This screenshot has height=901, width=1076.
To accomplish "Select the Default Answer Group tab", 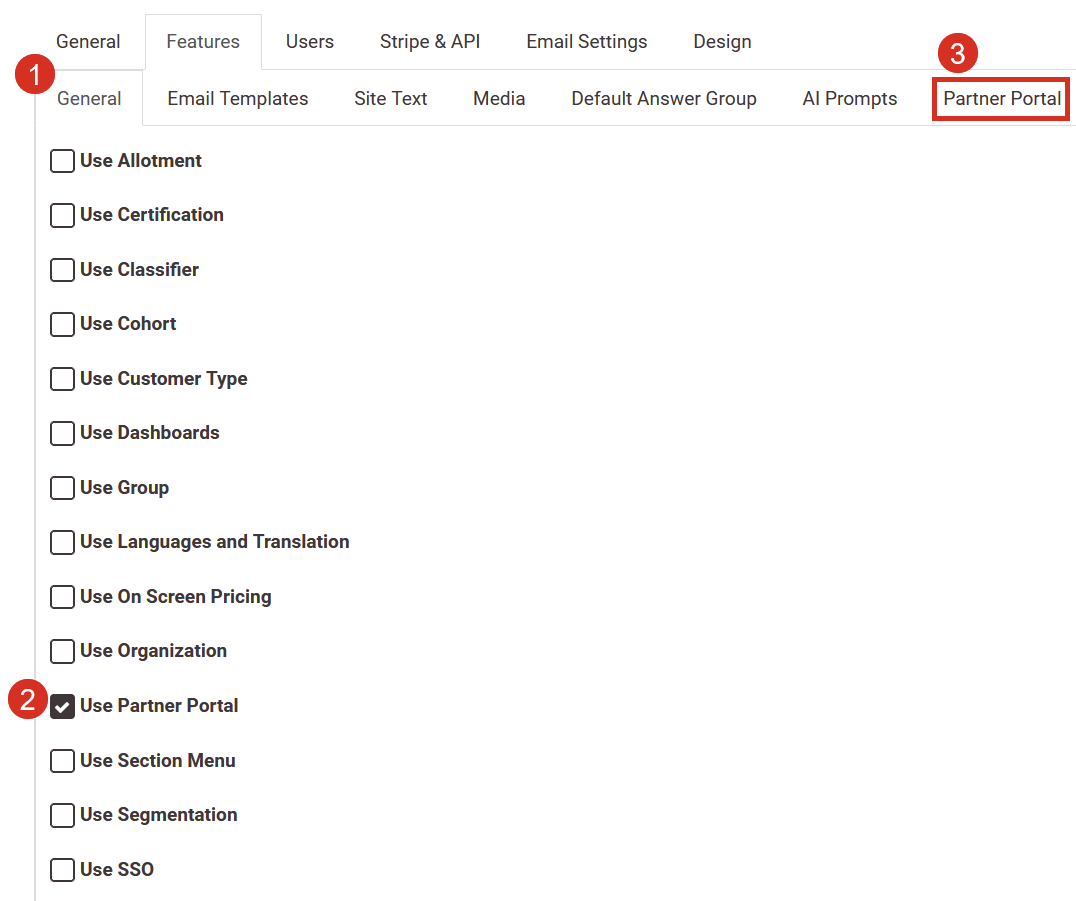I will 664,99.
